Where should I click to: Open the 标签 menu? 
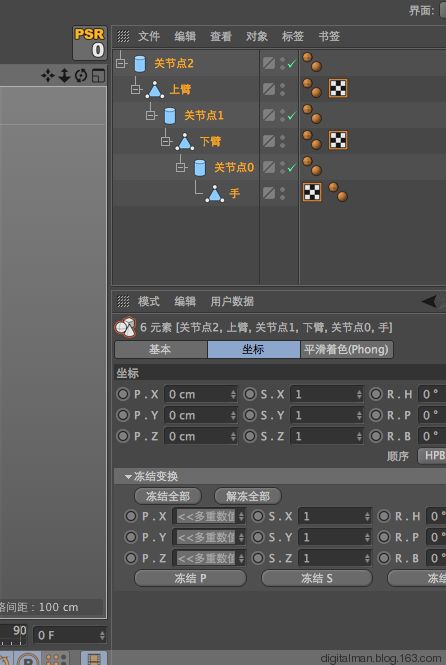coord(293,36)
